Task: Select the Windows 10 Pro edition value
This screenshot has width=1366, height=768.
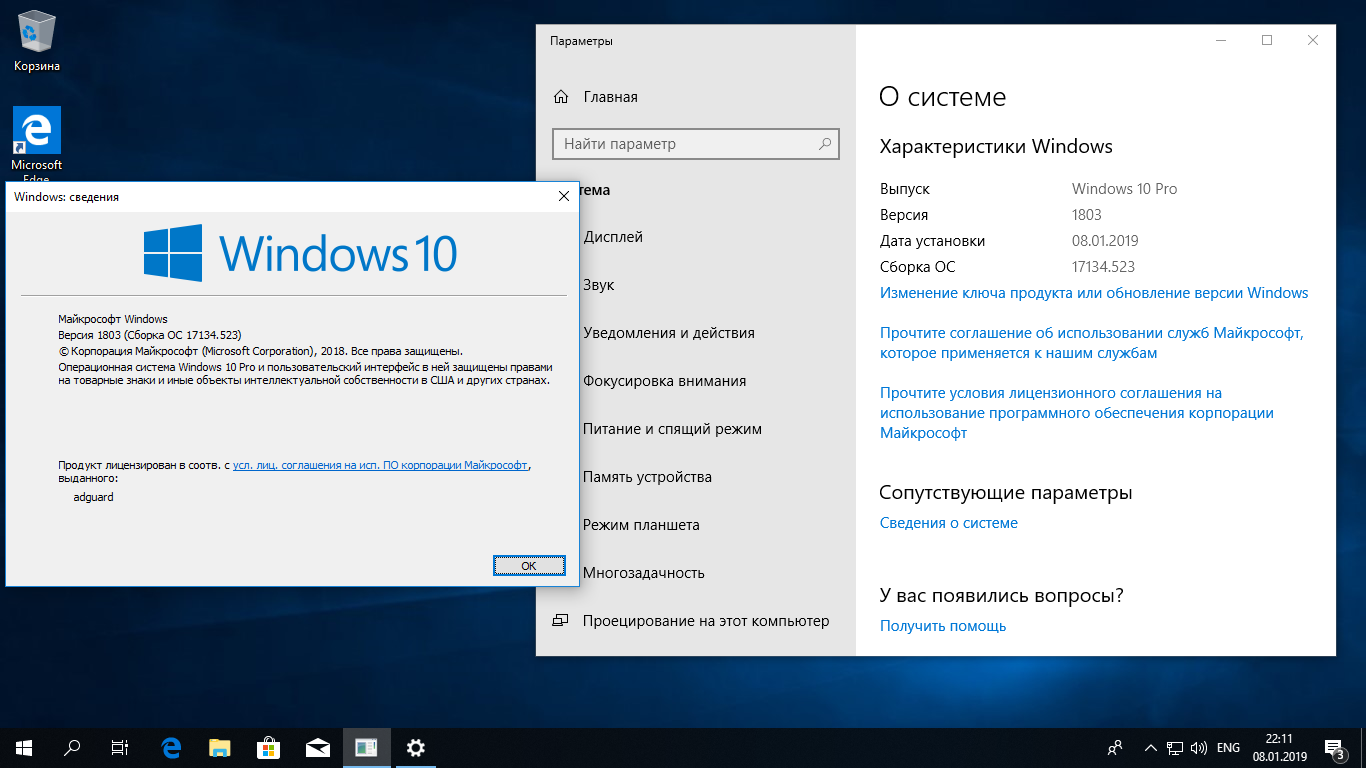Action: point(1125,189)
